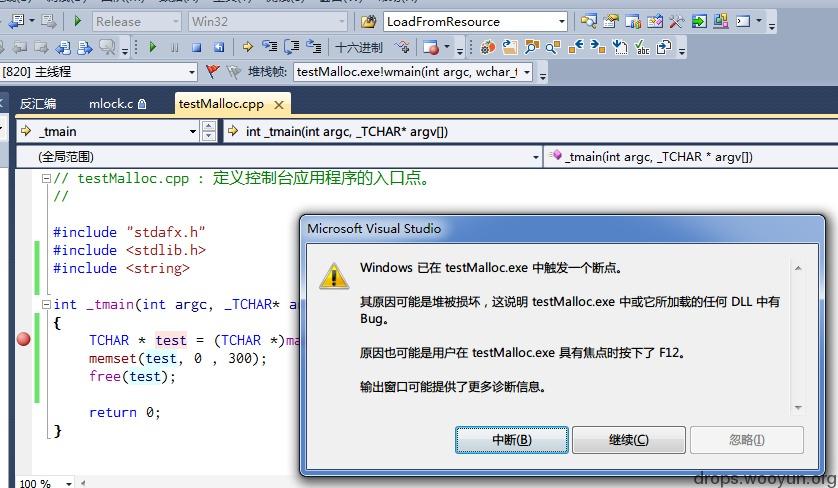Click the #include "stdafx.h" line
Screen dimensions: 838x488
pyautogui.click(x=129, y=233)
